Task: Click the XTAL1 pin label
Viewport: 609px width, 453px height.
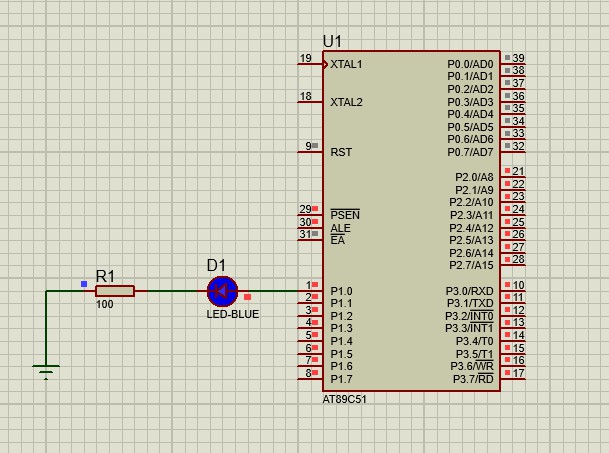Action: [346, 64]
